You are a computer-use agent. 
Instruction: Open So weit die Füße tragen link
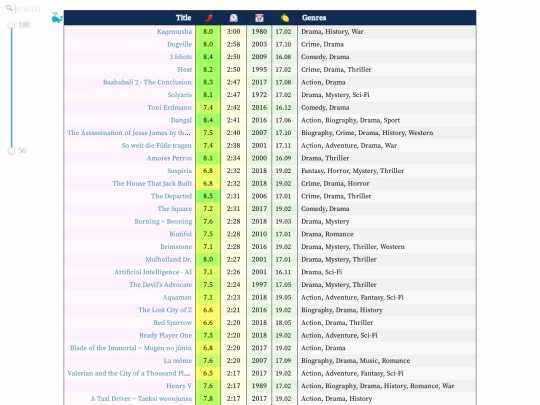(157, 145)
